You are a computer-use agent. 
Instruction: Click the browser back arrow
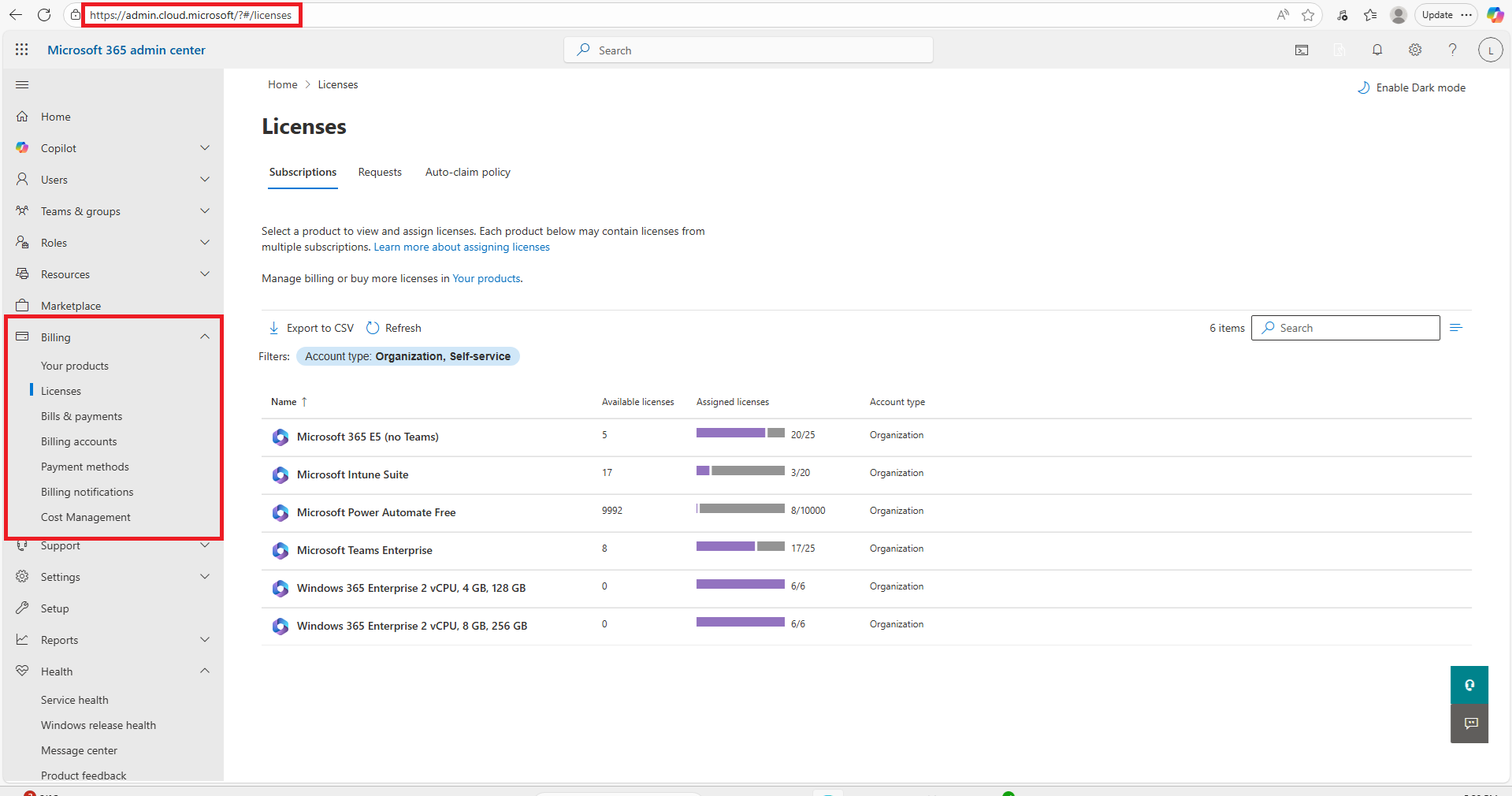(x=16, y=15)
